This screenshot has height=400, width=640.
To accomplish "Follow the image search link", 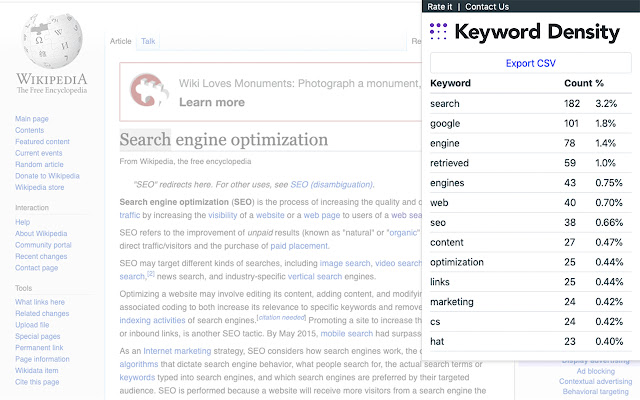I will point(345,263).
